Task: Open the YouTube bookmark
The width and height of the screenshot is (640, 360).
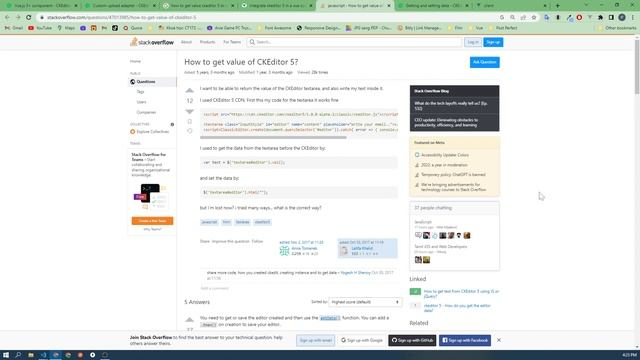Action: (x=40, y=28)
